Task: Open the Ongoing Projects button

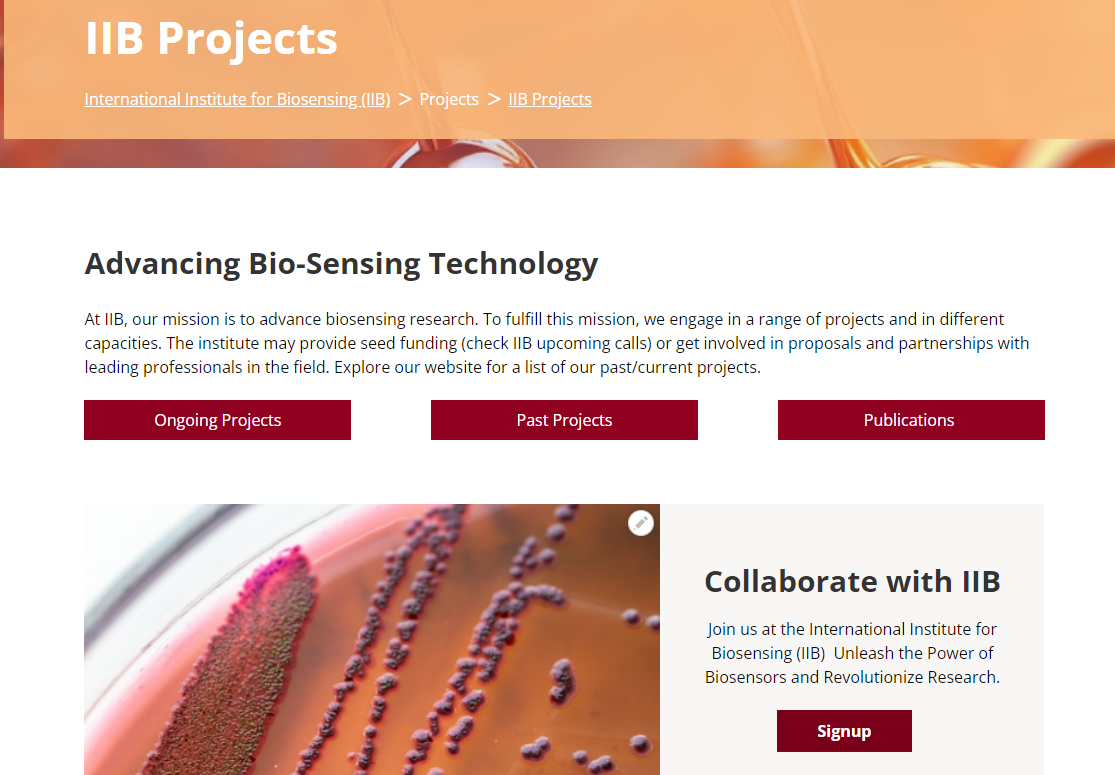Action: 217,420
